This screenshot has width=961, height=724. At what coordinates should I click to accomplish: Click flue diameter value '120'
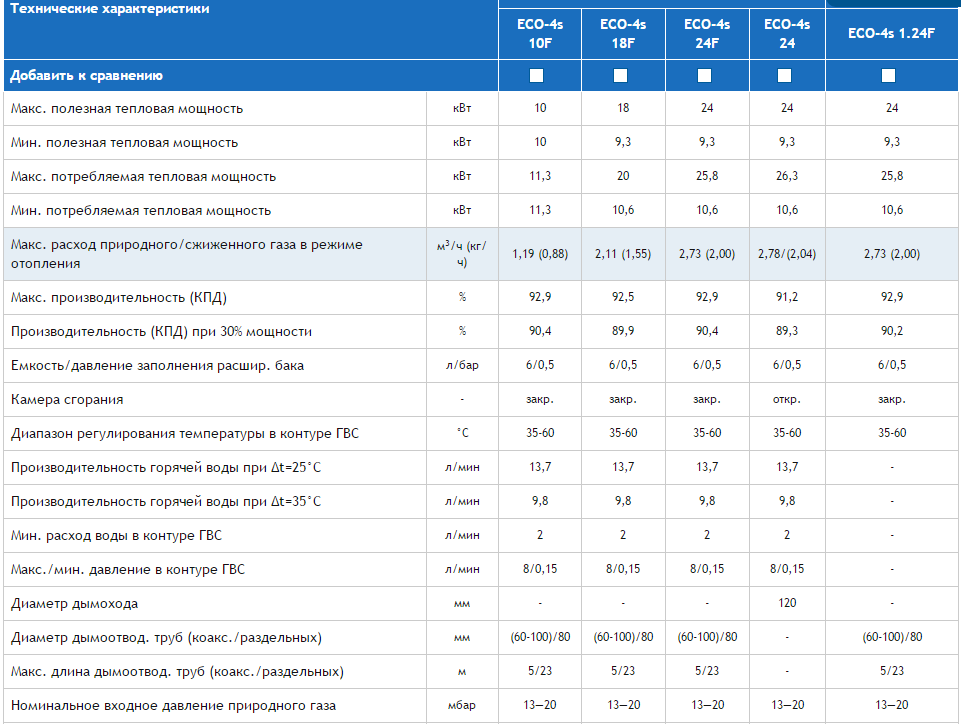[x=787, y=603]
